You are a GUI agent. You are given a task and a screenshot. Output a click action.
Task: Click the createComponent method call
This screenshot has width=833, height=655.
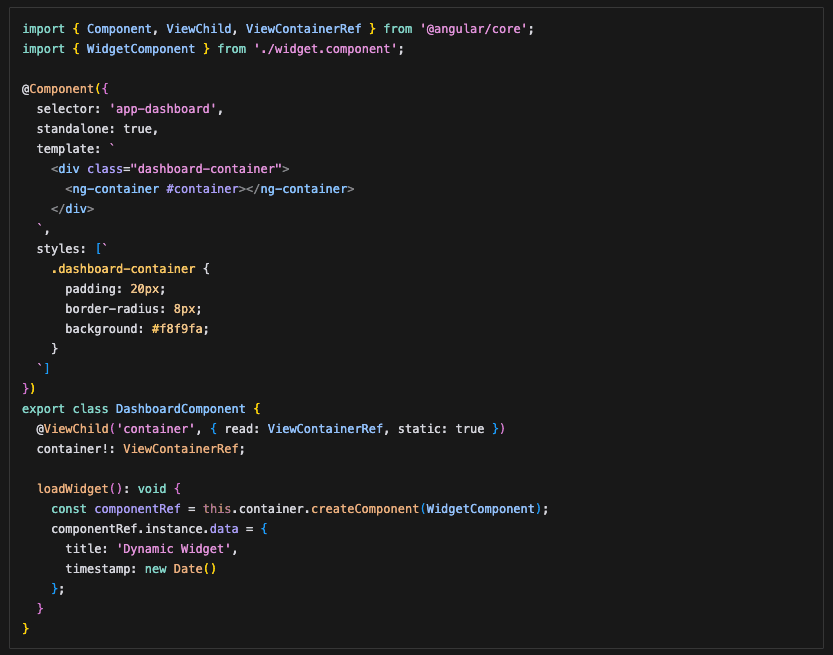click(x=365, y=509)
